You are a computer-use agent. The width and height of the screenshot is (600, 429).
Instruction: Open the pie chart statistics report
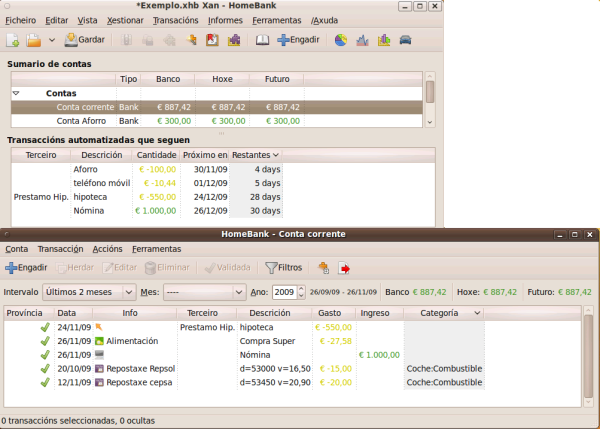pyautogui.click(x=341, y=40)
